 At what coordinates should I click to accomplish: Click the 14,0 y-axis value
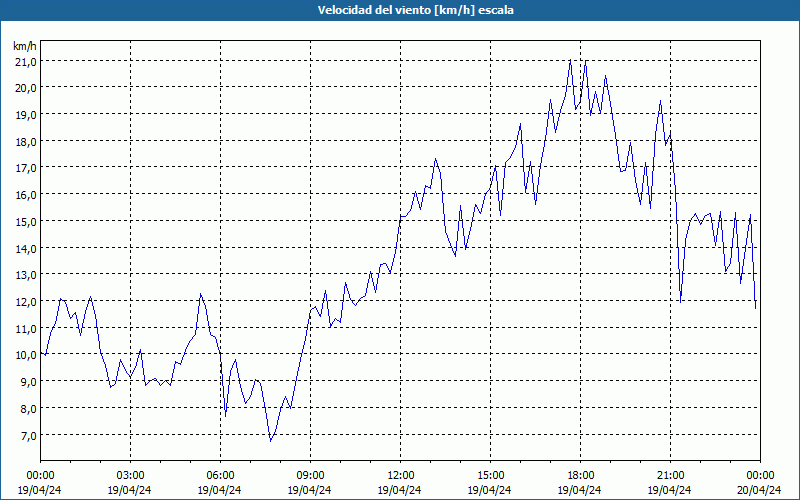point(27,249)
